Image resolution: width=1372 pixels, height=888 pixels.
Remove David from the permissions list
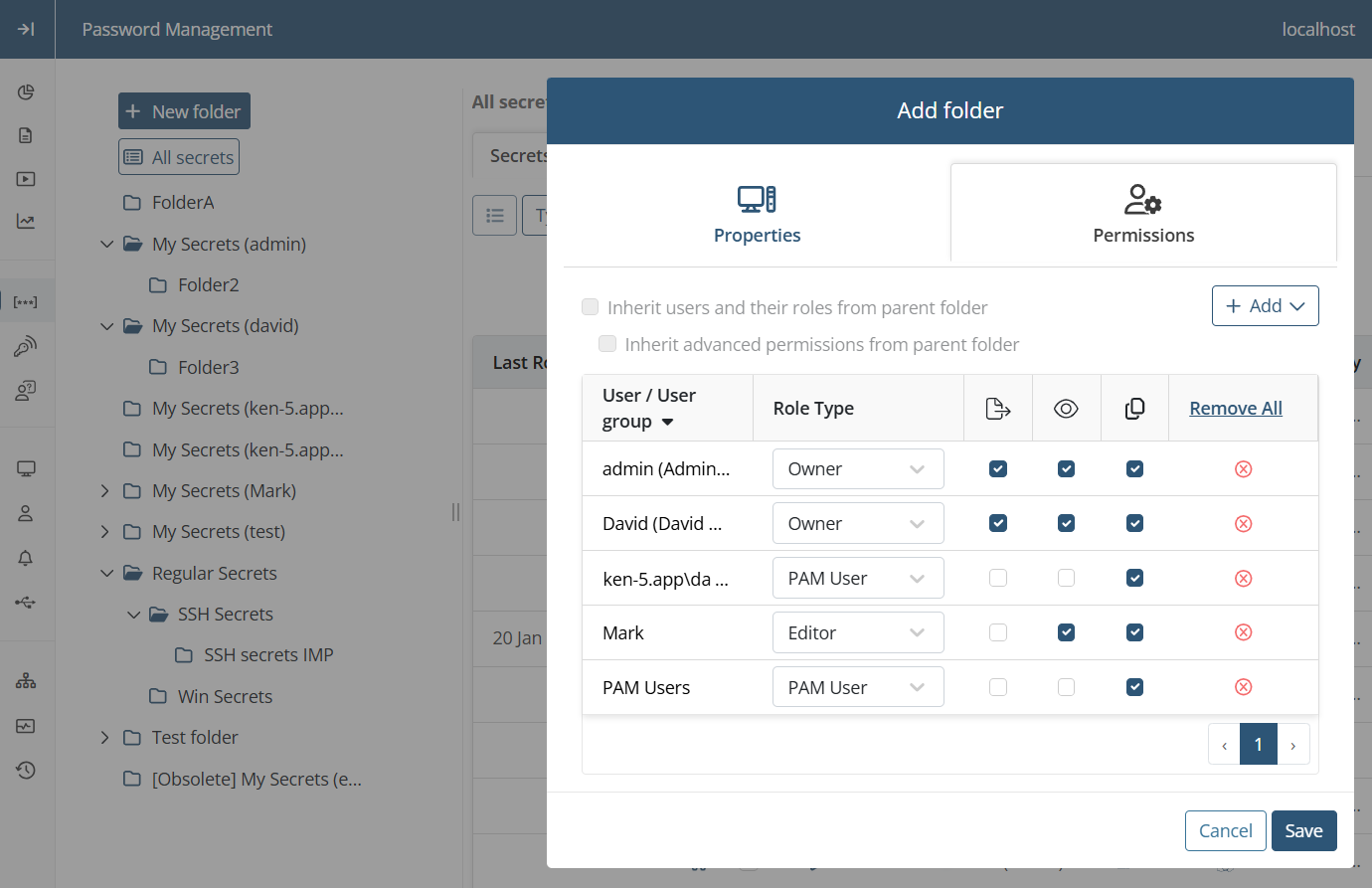click(x=1243, y=523)
